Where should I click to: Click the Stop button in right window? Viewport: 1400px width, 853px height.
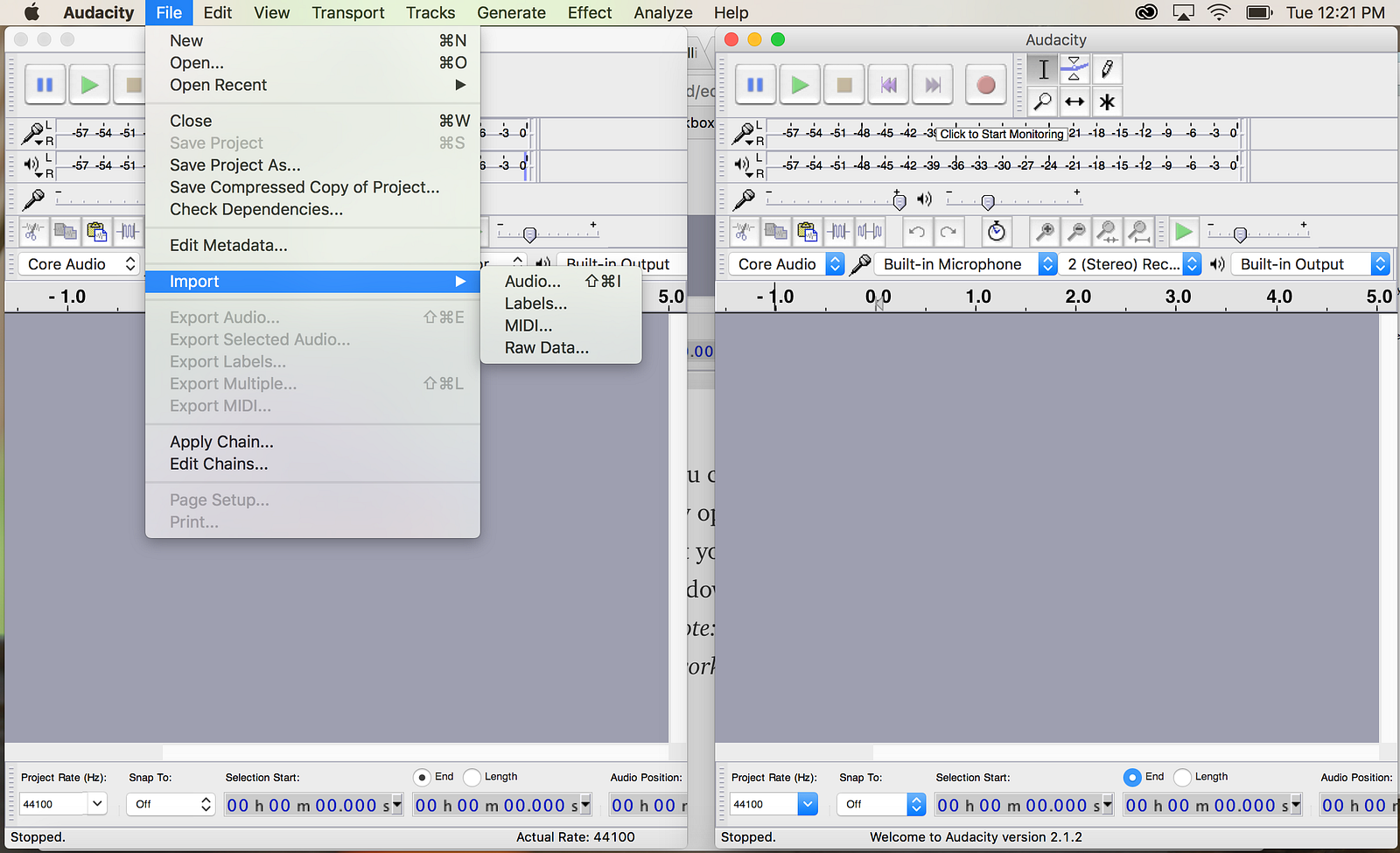844,85
